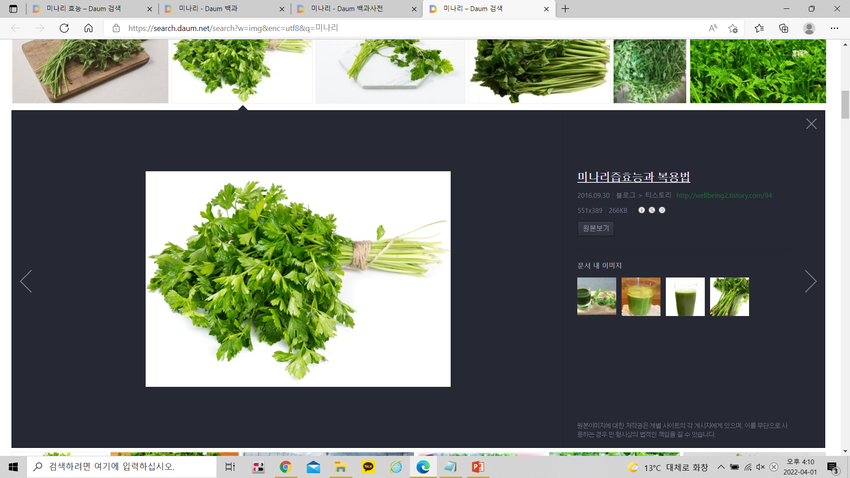
Task: Close the 미나리 - Daum 백과 tab
Action: [282, 9]
